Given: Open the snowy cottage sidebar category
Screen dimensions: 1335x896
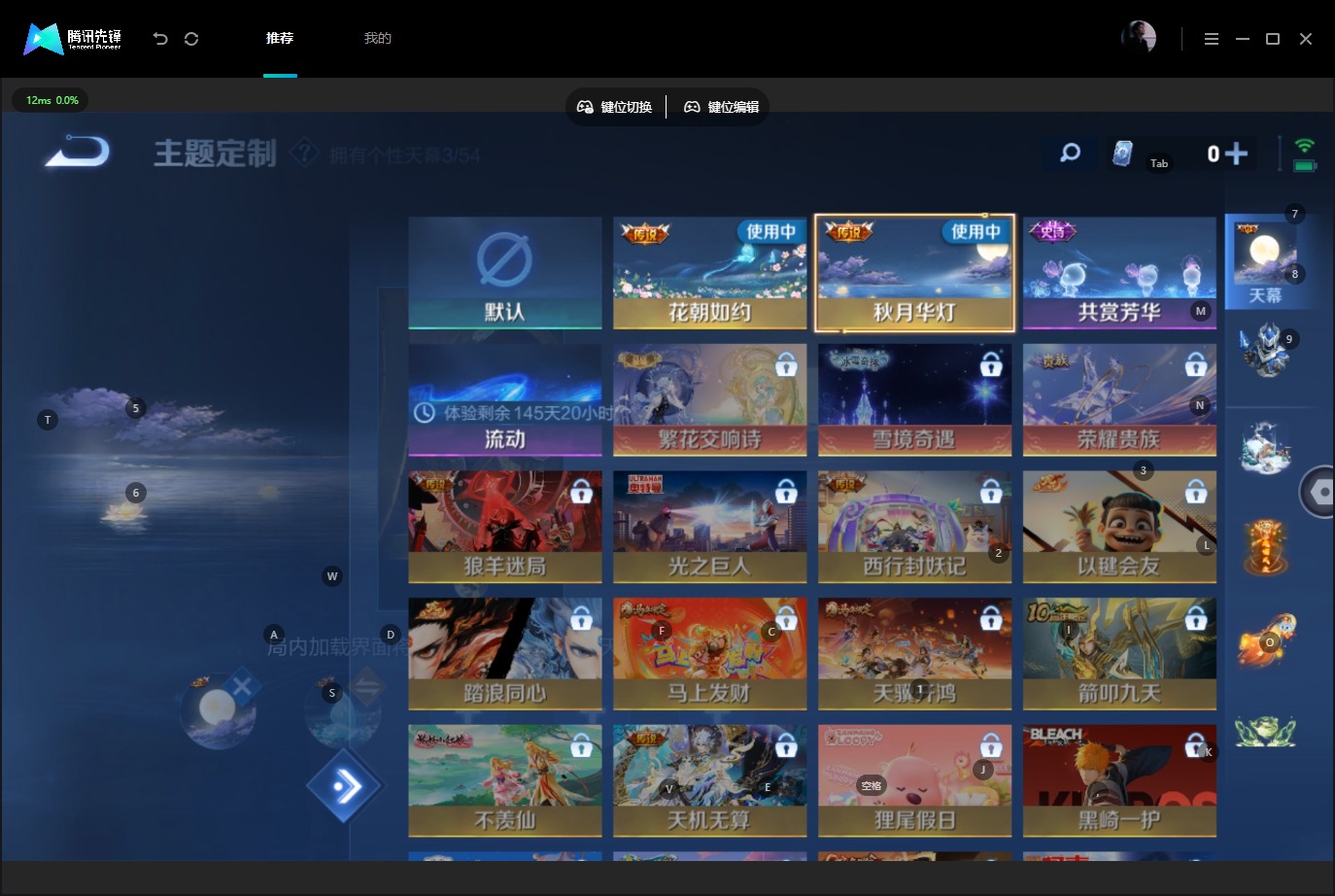Looking at the screenshot, I should (1265, 448).
